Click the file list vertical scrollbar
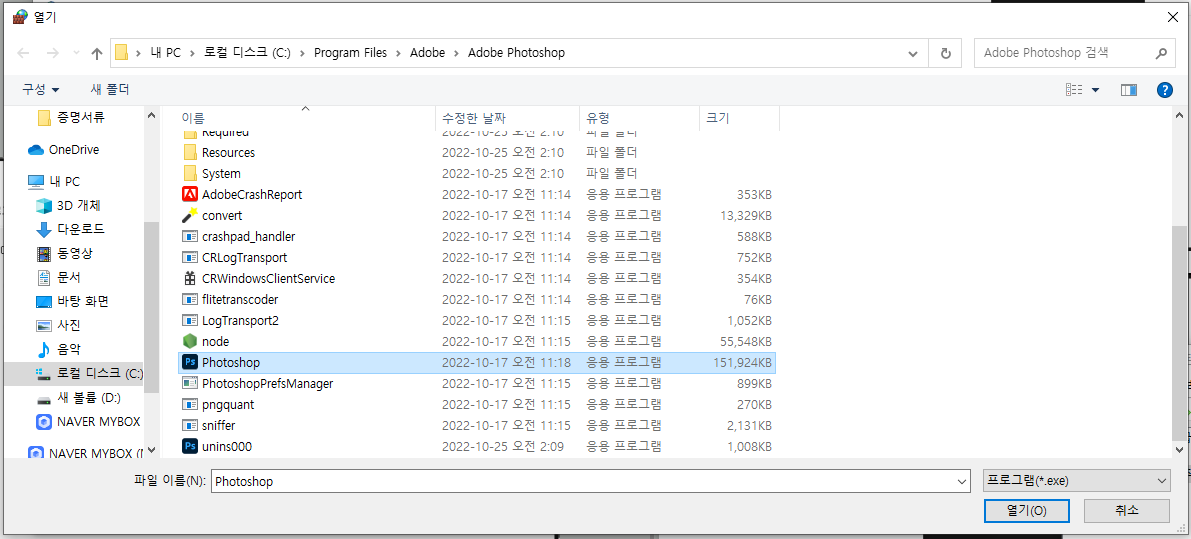The height and width of the screenshot is (539, 1191). (1180, 333)
